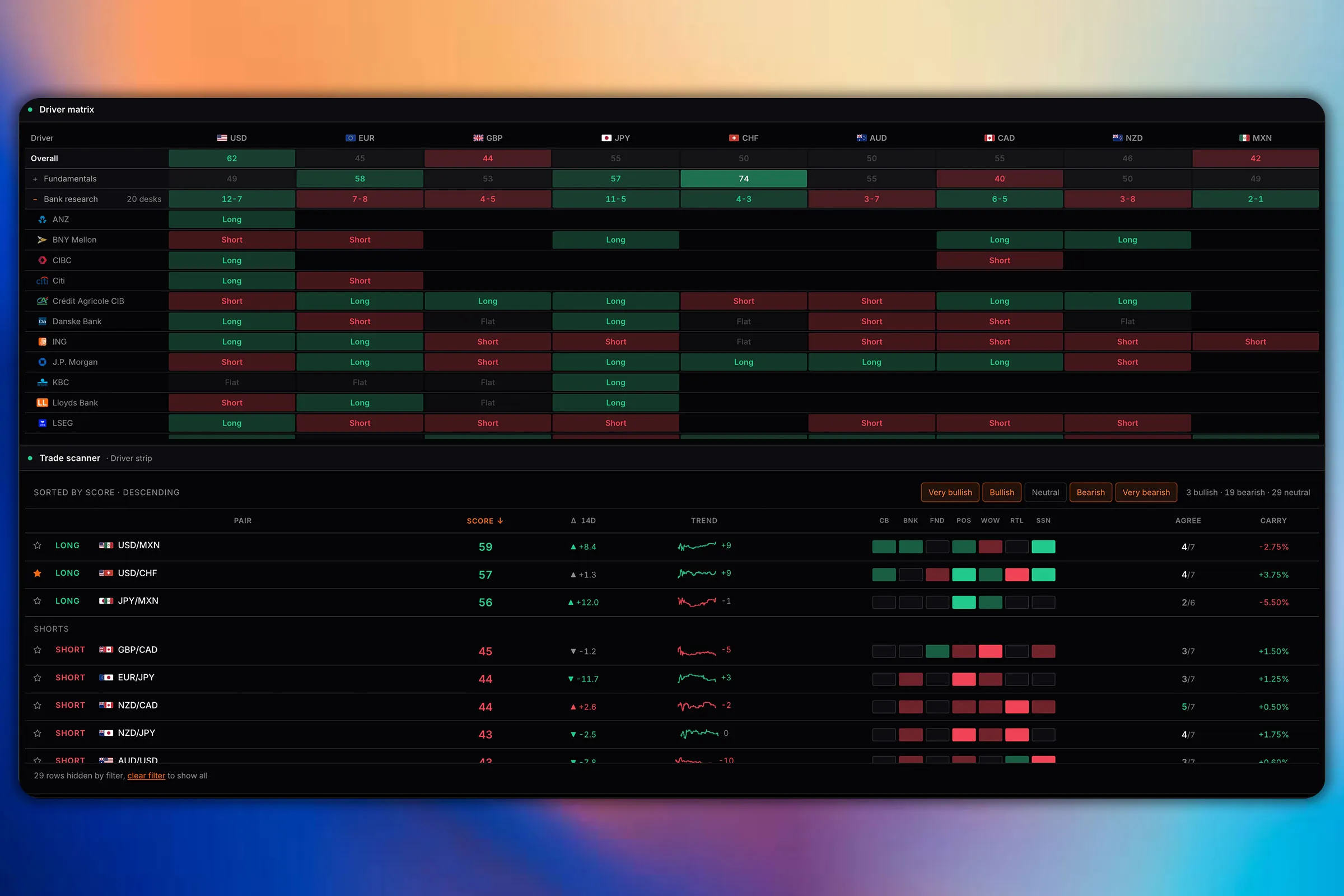Star the EUR/JPY pair

tap(37, 678)
